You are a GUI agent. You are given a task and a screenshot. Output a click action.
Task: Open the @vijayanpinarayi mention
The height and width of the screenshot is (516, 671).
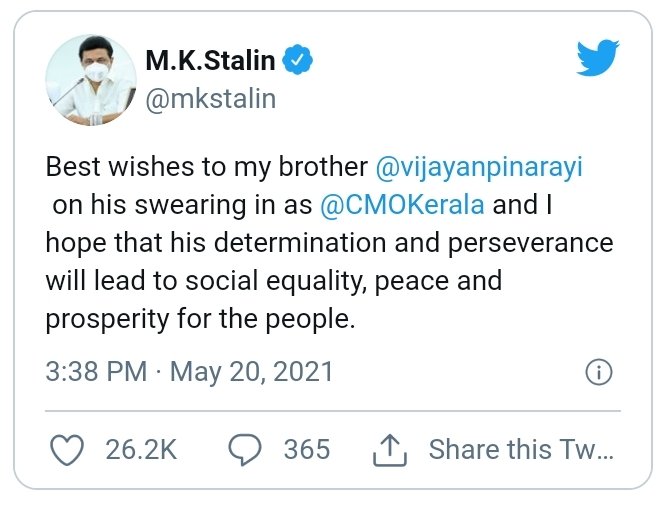pyautogui.click(x=477, y=166)
